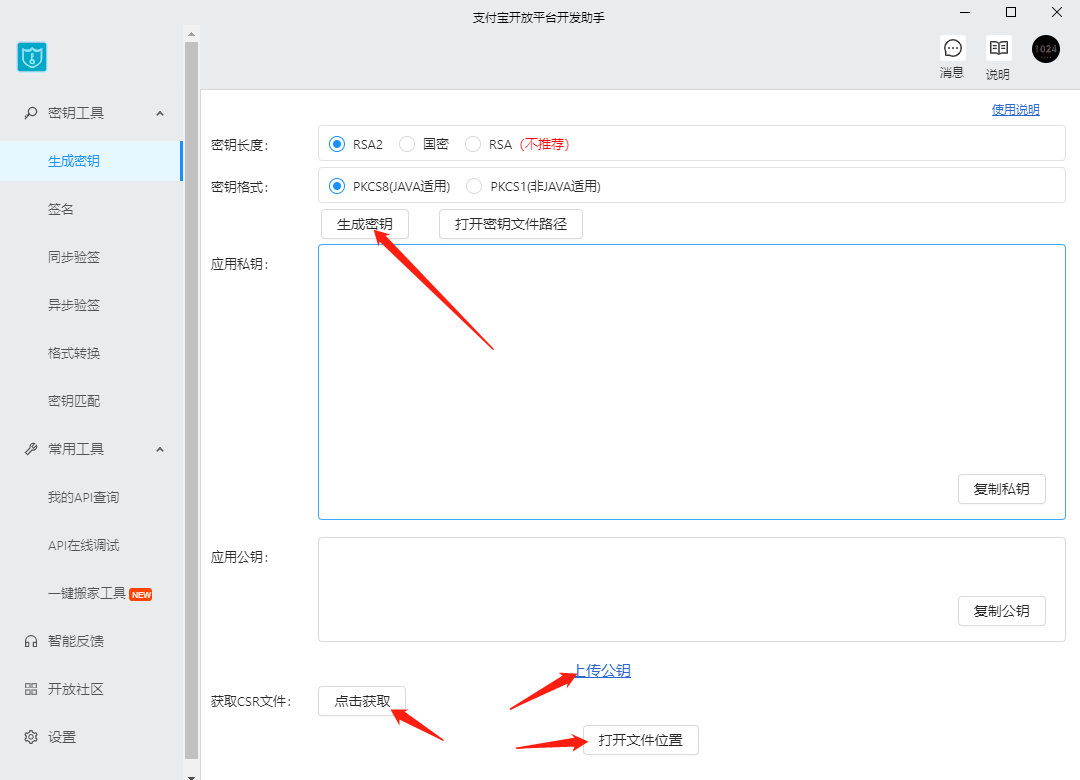Click the sidebar scrollbar up arrow
This screenshot has width=1080, height=780.
(191, 34)
